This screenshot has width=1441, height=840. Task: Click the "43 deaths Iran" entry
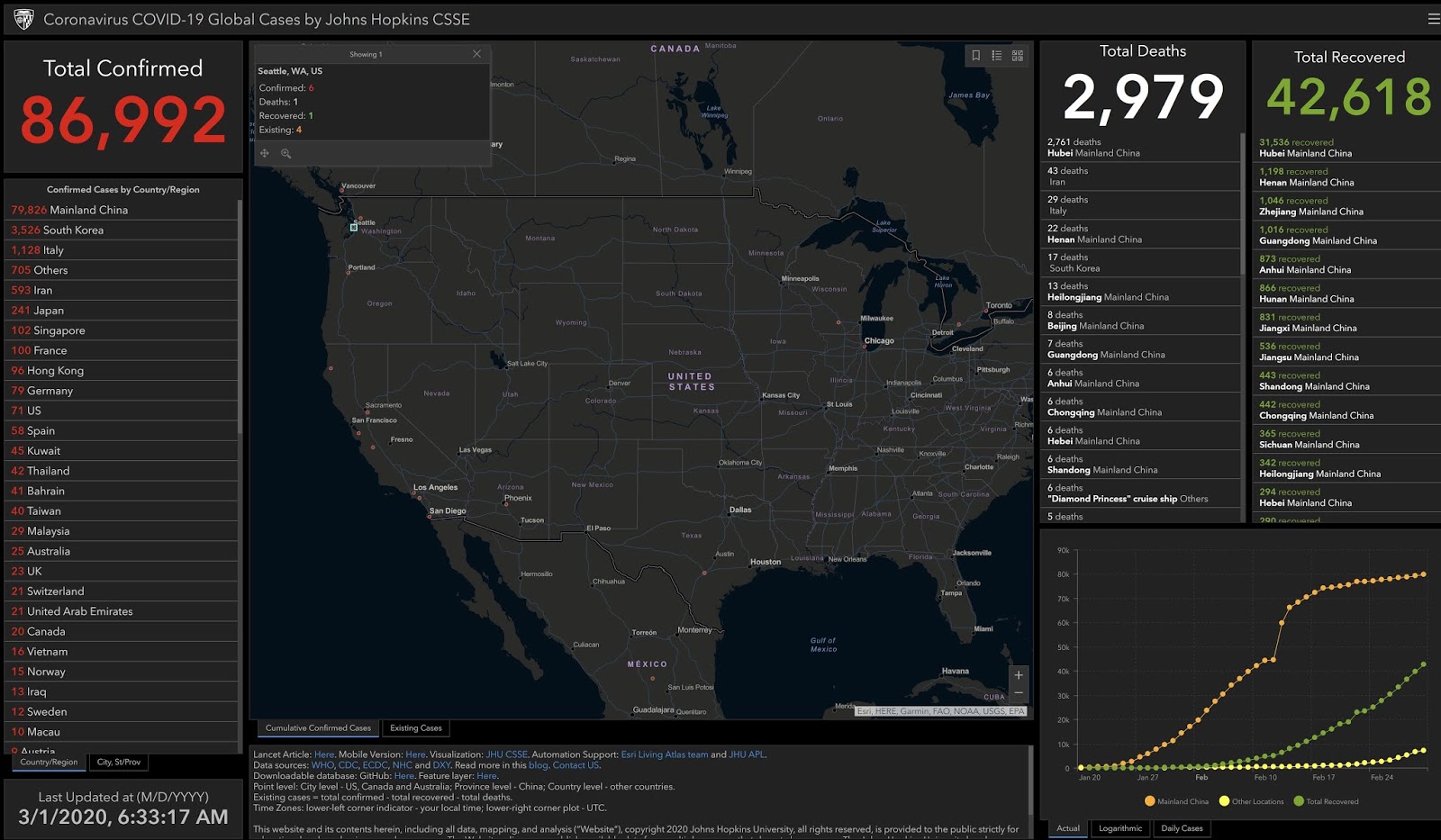[1140, 176]
